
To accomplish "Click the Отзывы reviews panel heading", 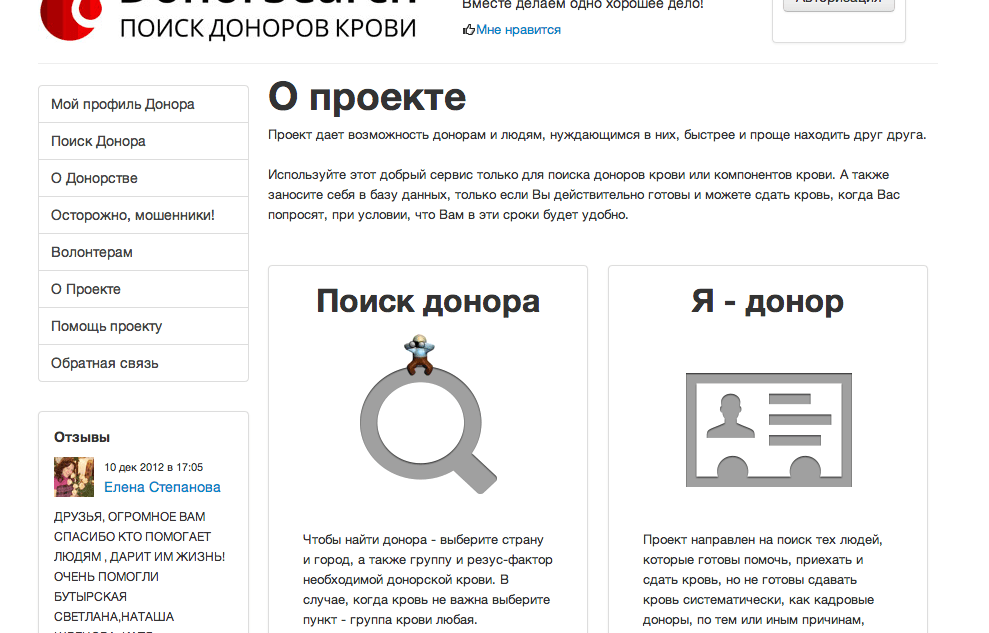I will pyautogui.click(x=82, y=437).
